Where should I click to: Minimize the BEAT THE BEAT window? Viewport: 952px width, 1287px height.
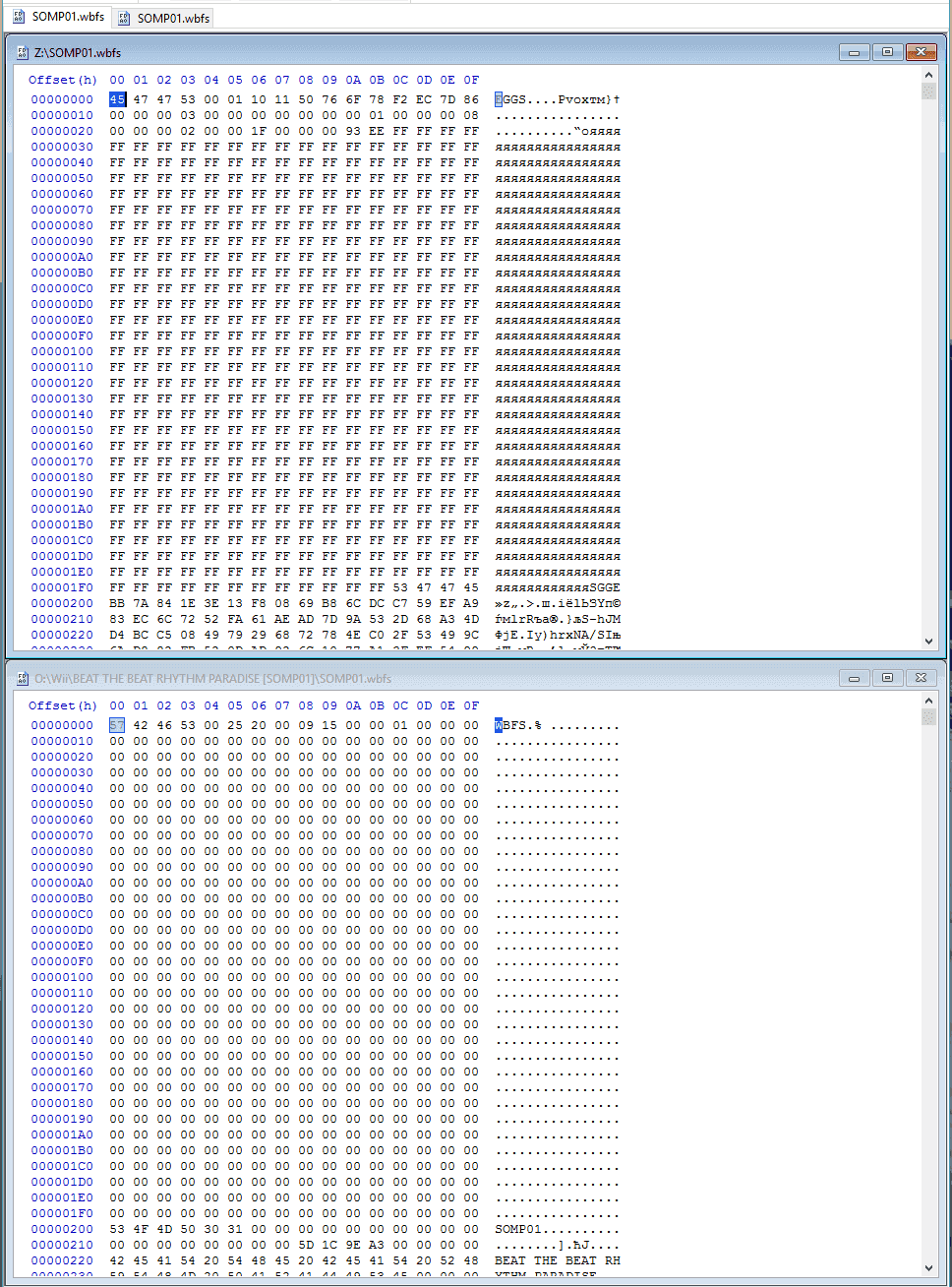tap(854, 678)
